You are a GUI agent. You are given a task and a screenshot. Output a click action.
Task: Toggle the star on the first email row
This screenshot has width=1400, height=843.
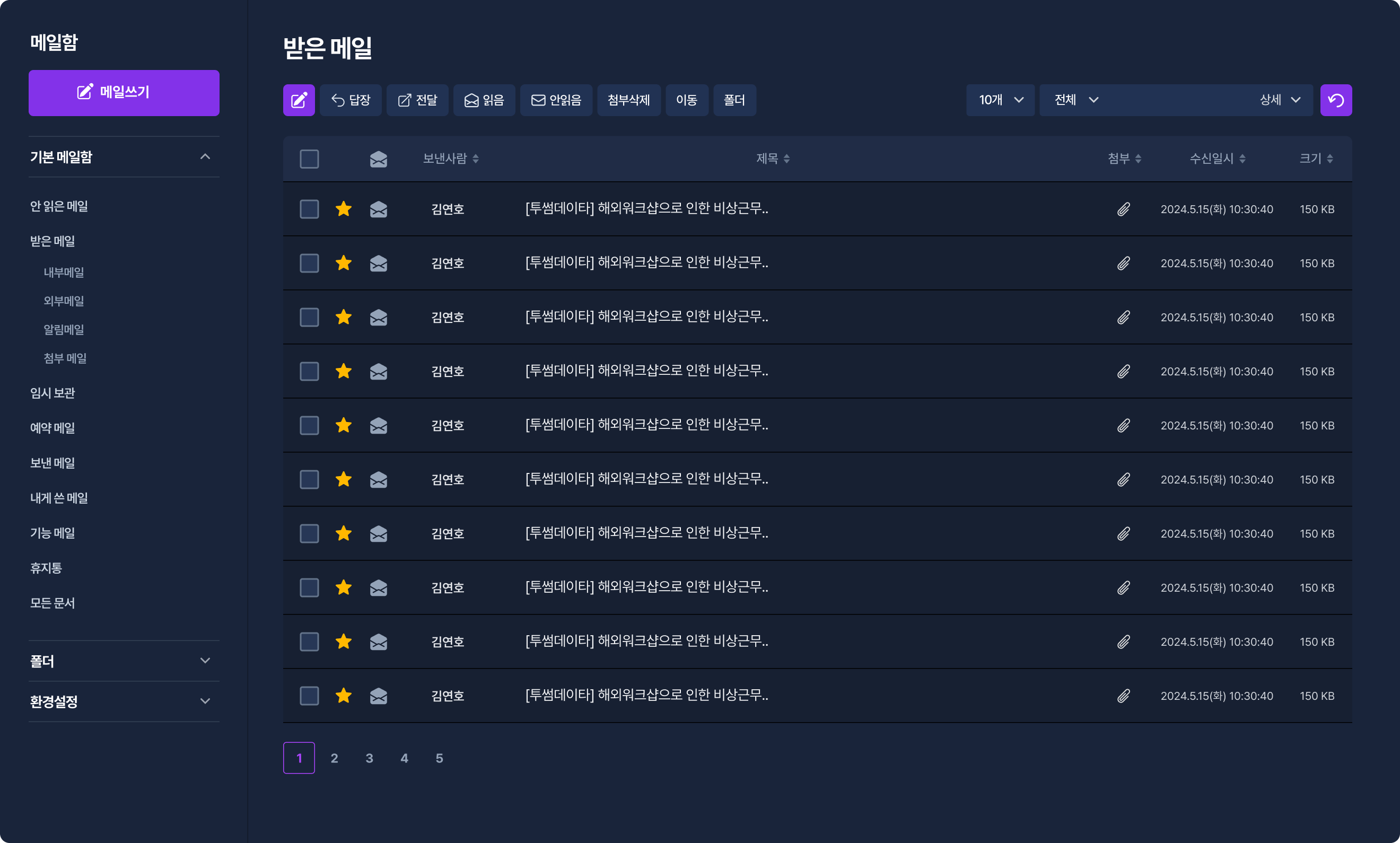tap(344, 209)
